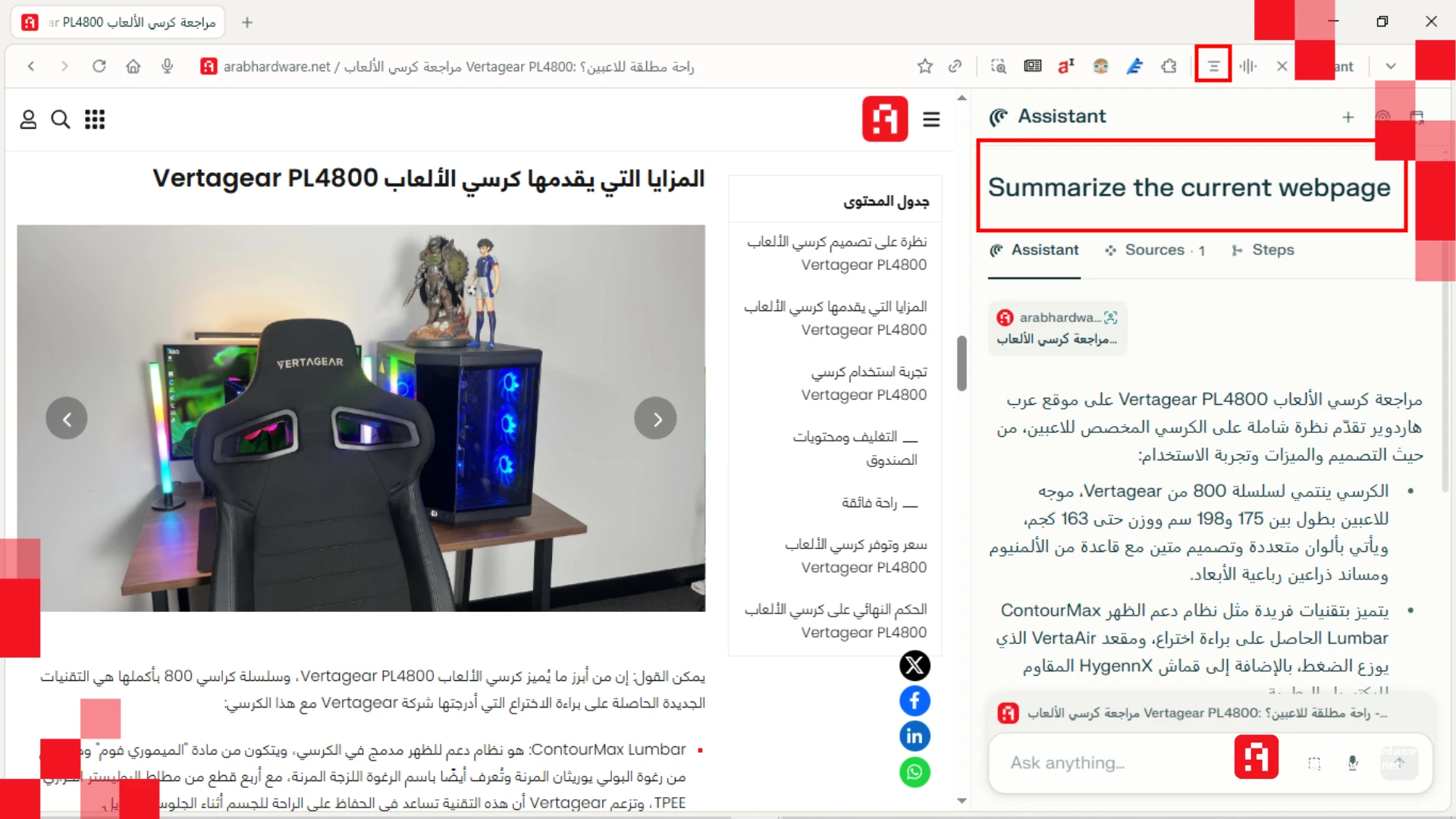This screenshot has height=819, width=1456.
Task: Share the article on LinkedIn
Action: pyautogui.click(x=915, y=736)
